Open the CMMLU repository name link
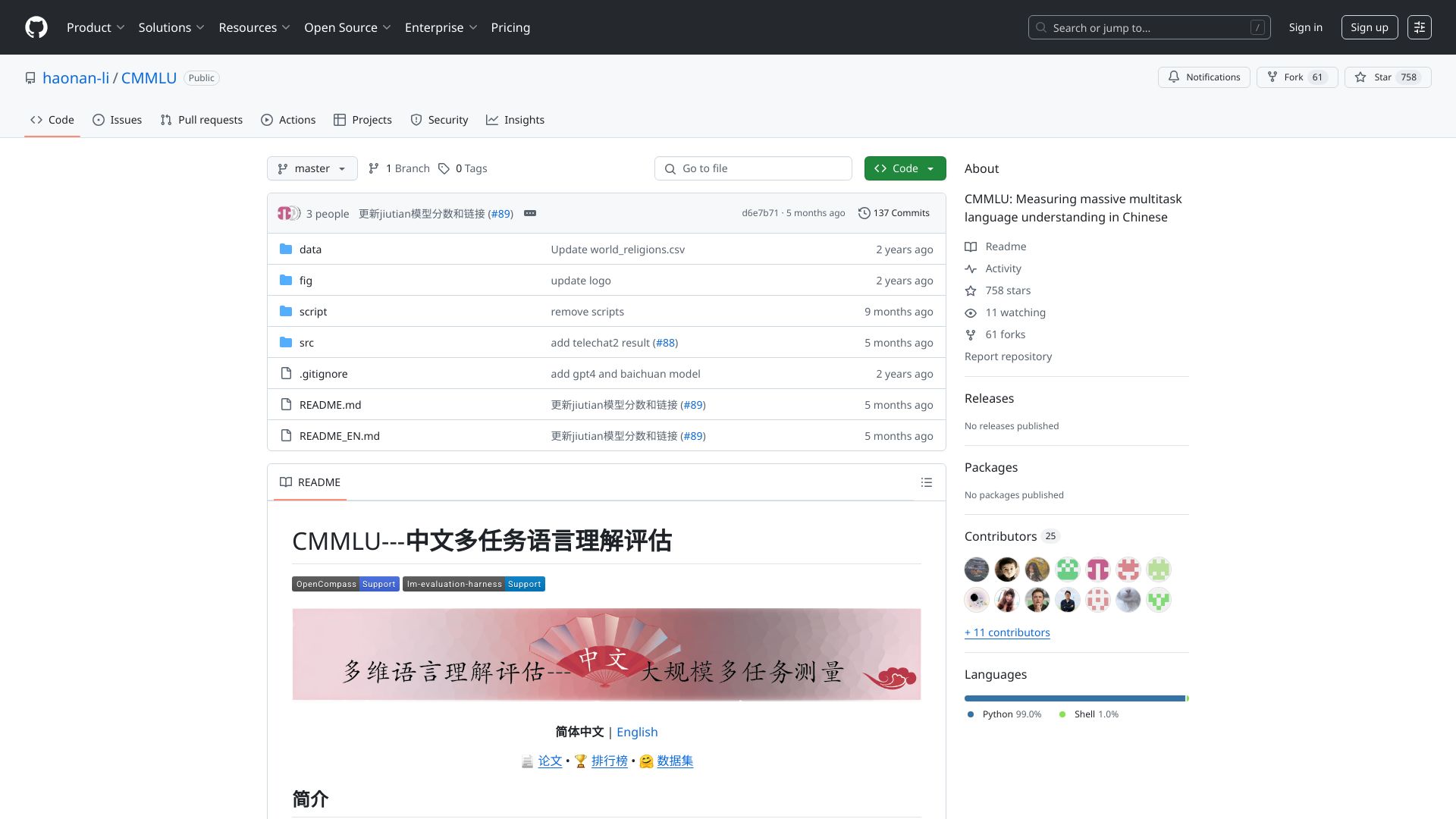Image resolution: width=1456 pixels, height=819 pixels. coord(149,78)
